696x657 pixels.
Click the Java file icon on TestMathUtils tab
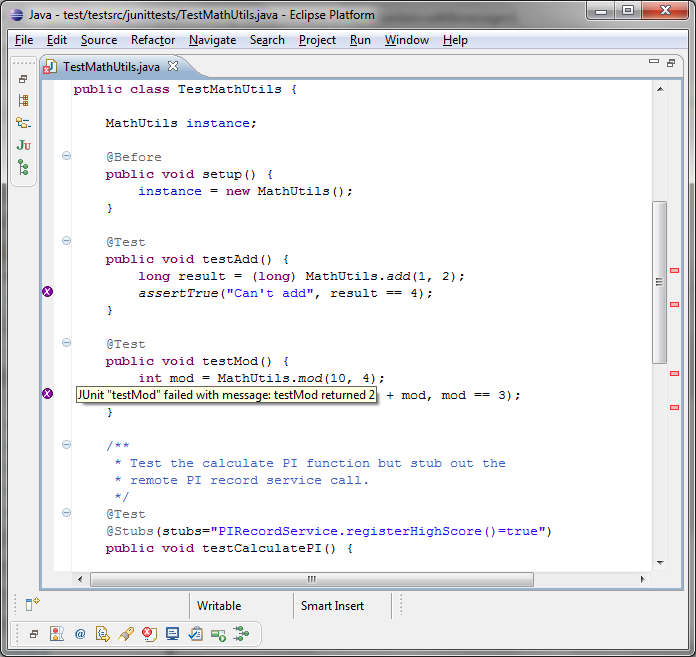point(50,67)
